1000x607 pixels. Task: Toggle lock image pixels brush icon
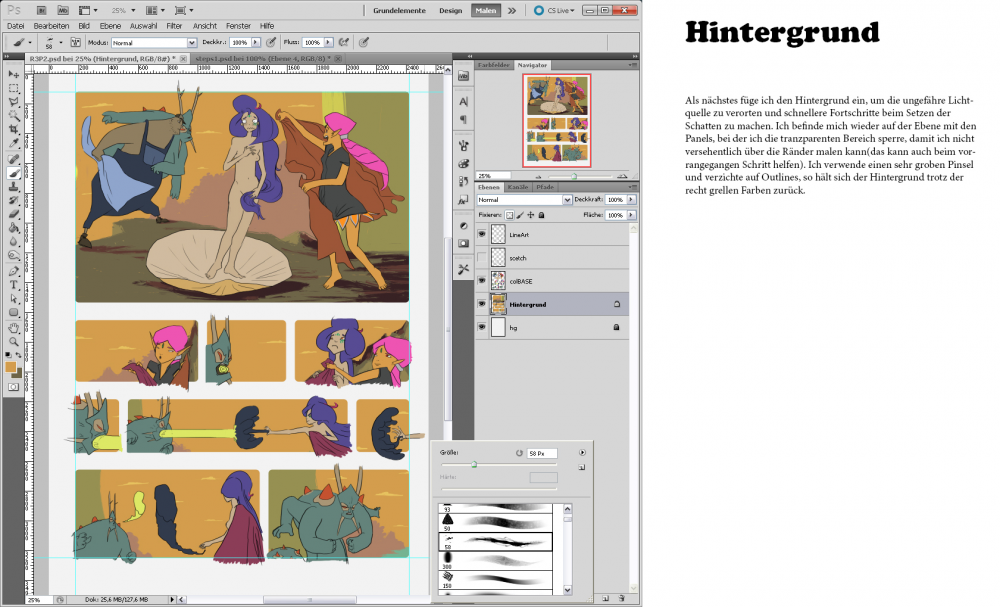[x=520, y=215]
